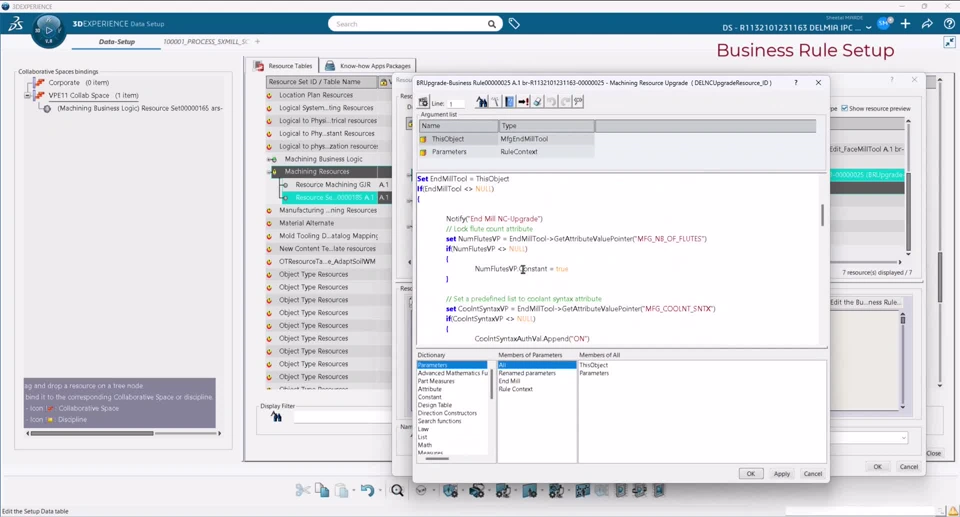Open the help question mark icon in top bar

(x=949, y=24)
